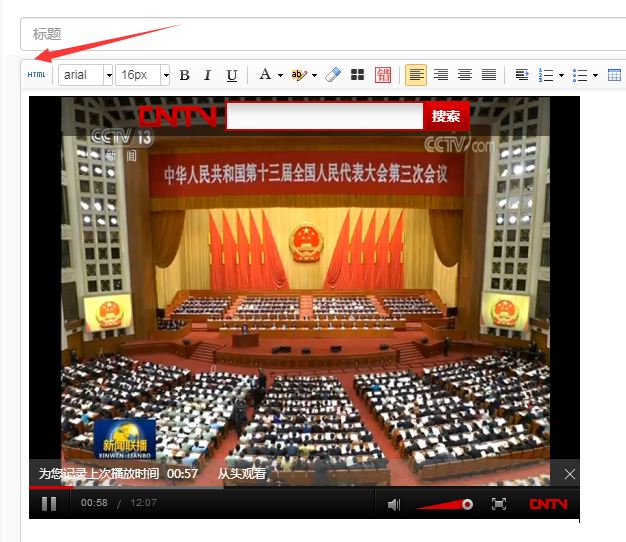Click the red Chinese character icon
Viewport: 626px width, 542px height.
(383, 75)
